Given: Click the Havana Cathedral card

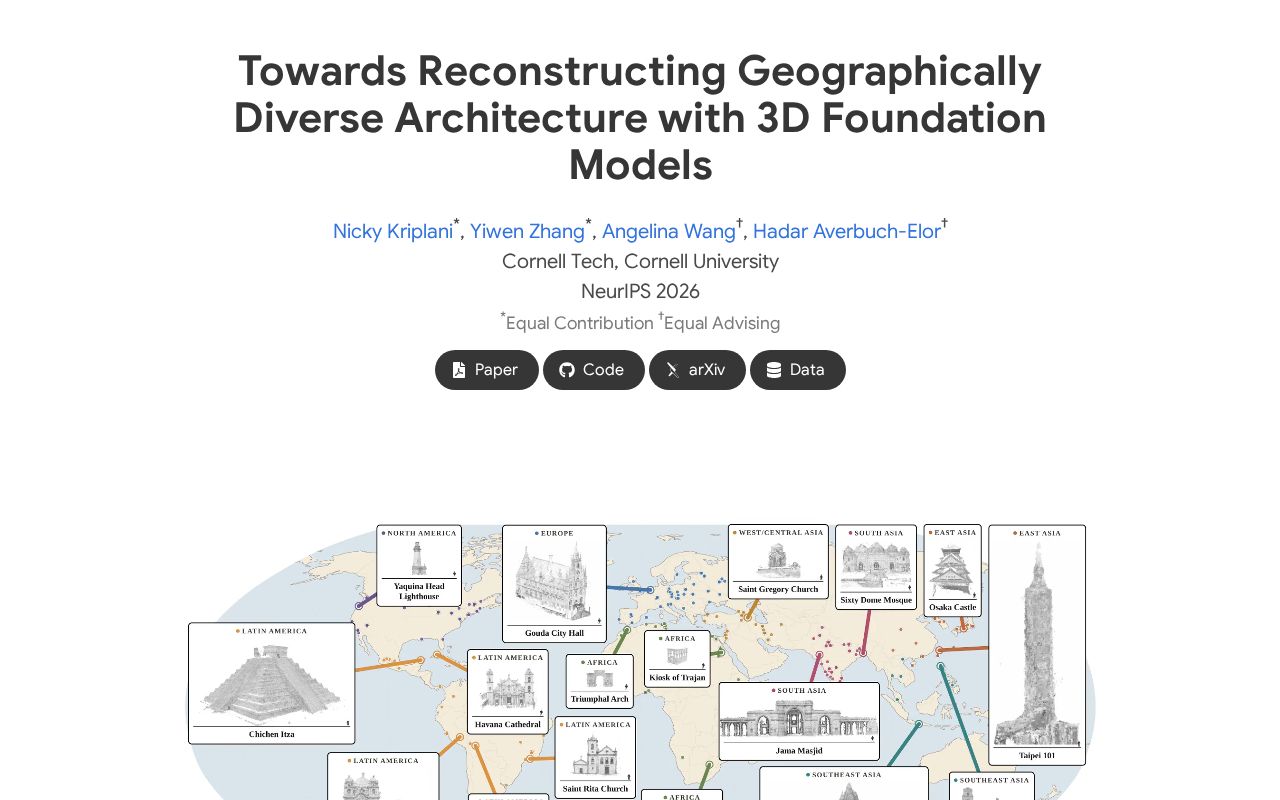Looking at the screenshot, I should coord(508,692).
